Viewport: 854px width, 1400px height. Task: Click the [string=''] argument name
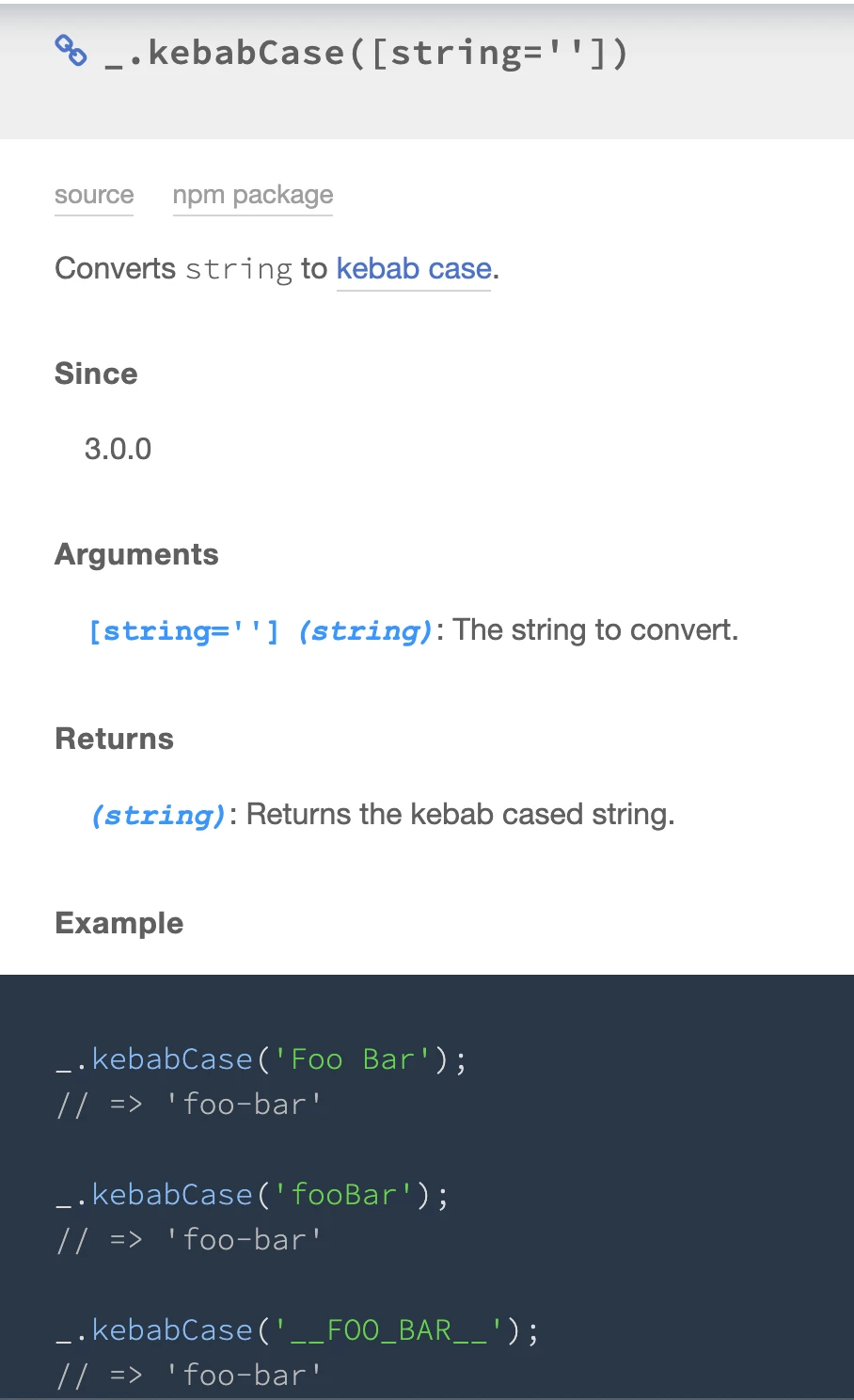pyautogui.click(x=184, y=630)
